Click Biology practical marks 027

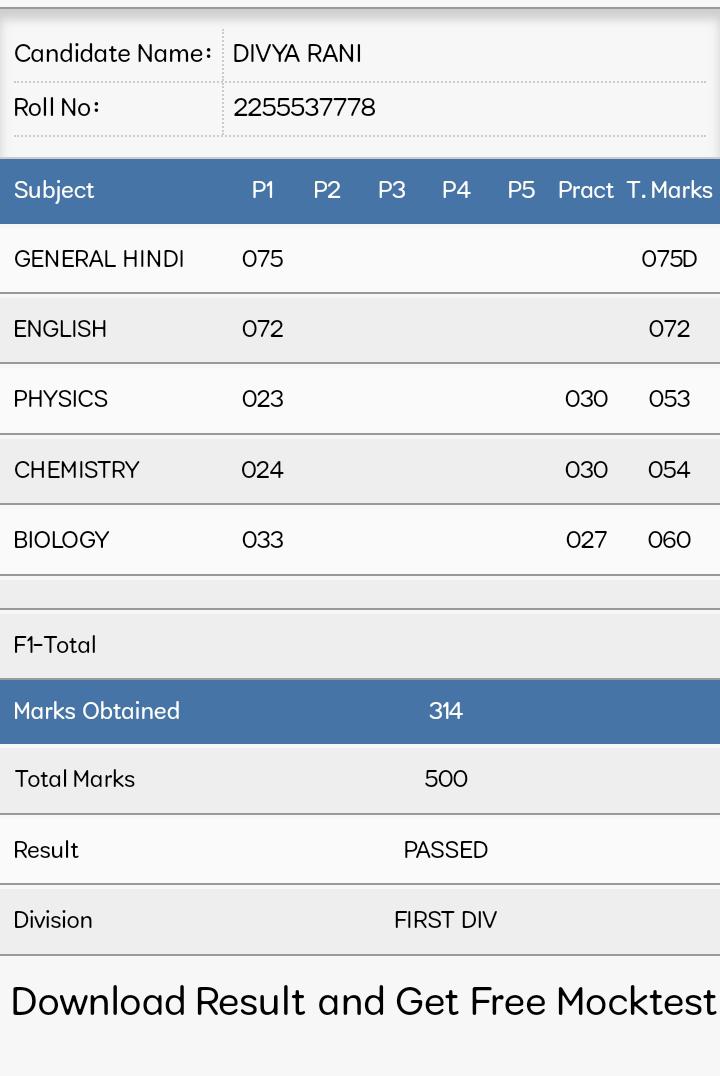pyautogui.click(x=586, y=539)
